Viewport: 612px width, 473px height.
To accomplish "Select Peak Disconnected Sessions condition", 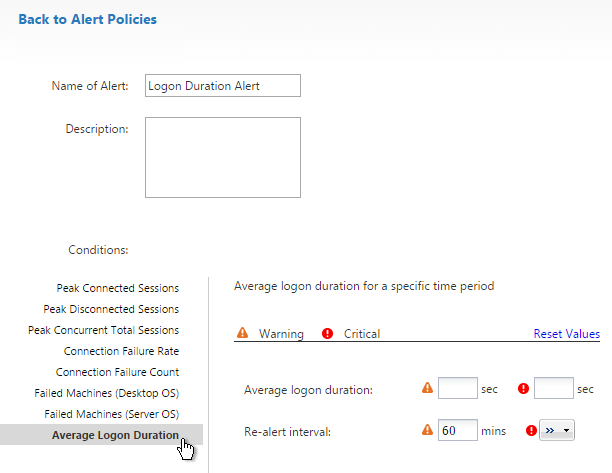I will (x=111, y=309).
